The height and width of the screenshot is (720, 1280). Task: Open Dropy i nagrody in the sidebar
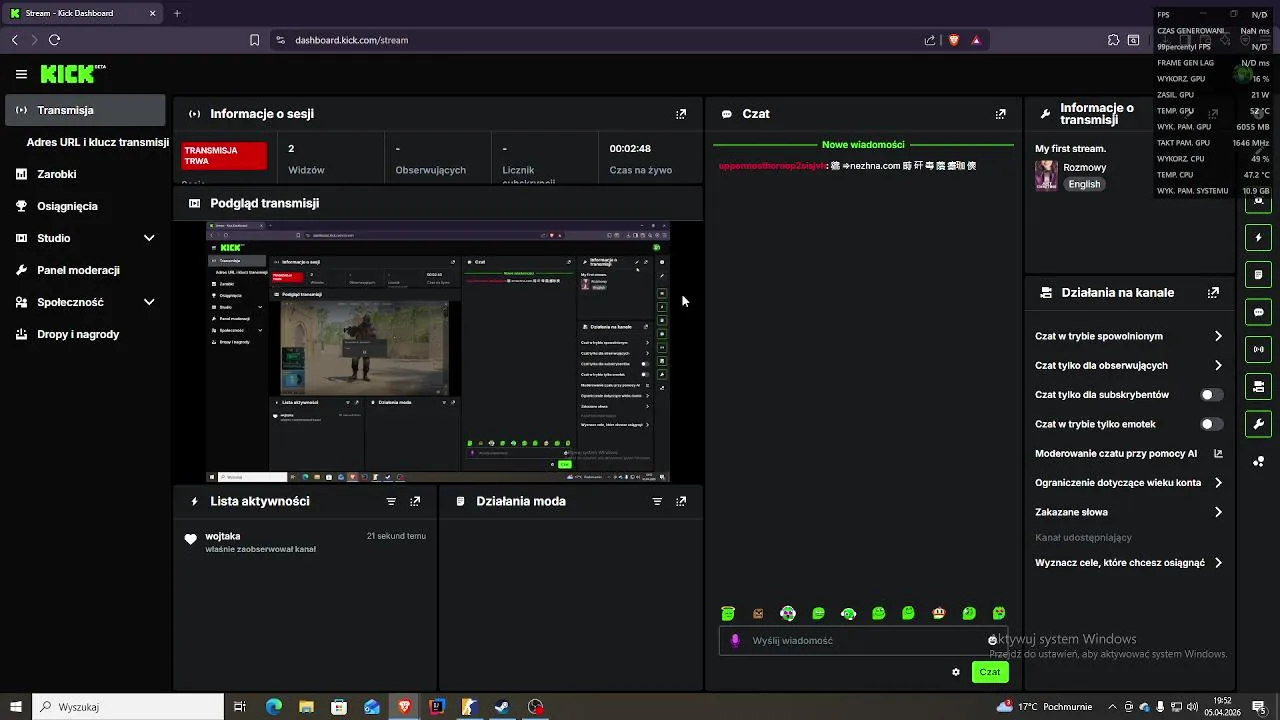click(x=85, y=334)
